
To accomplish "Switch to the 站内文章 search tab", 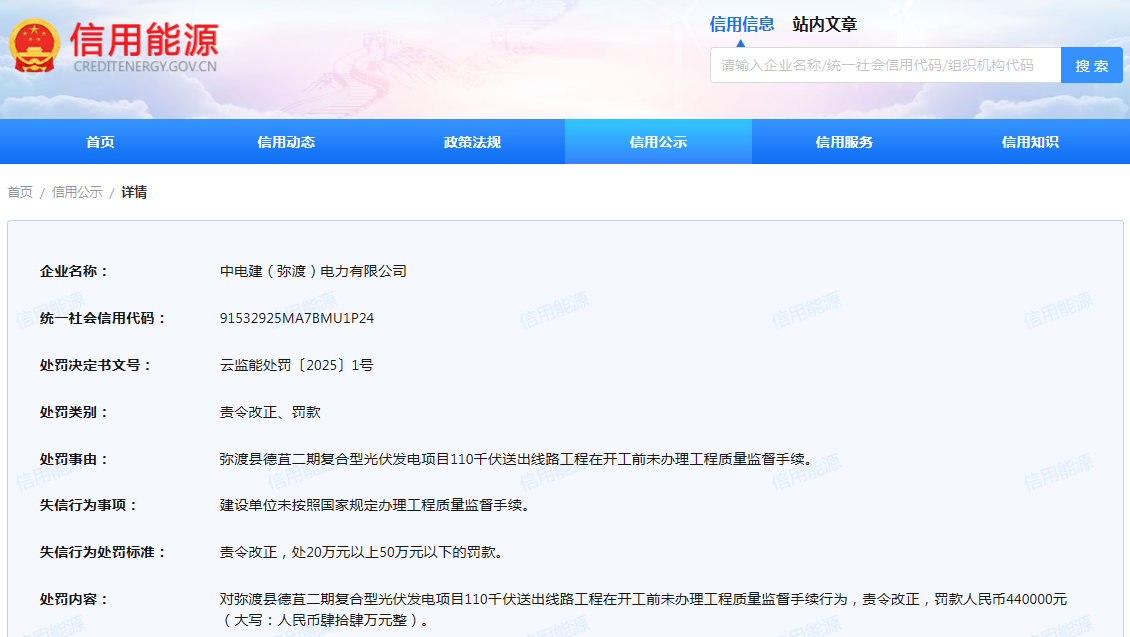I will pos(824,24).
